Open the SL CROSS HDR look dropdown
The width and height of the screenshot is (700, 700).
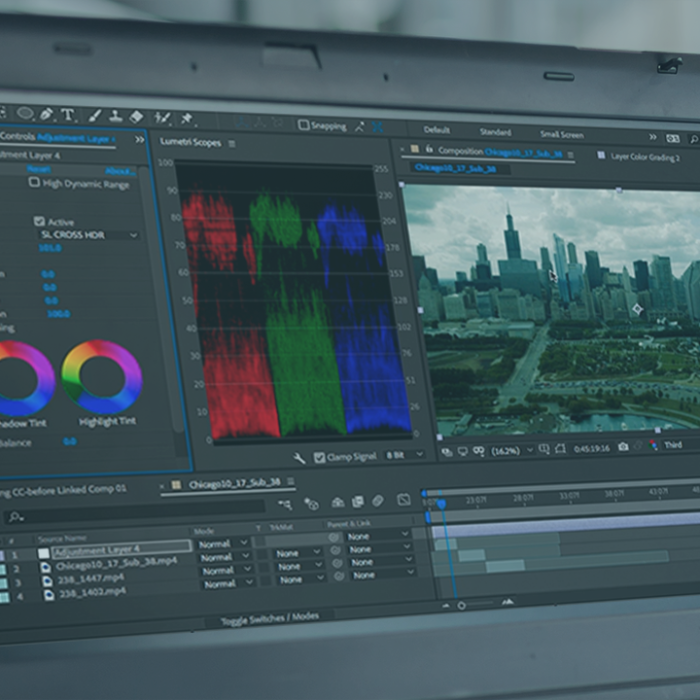(x=89, y=235)
